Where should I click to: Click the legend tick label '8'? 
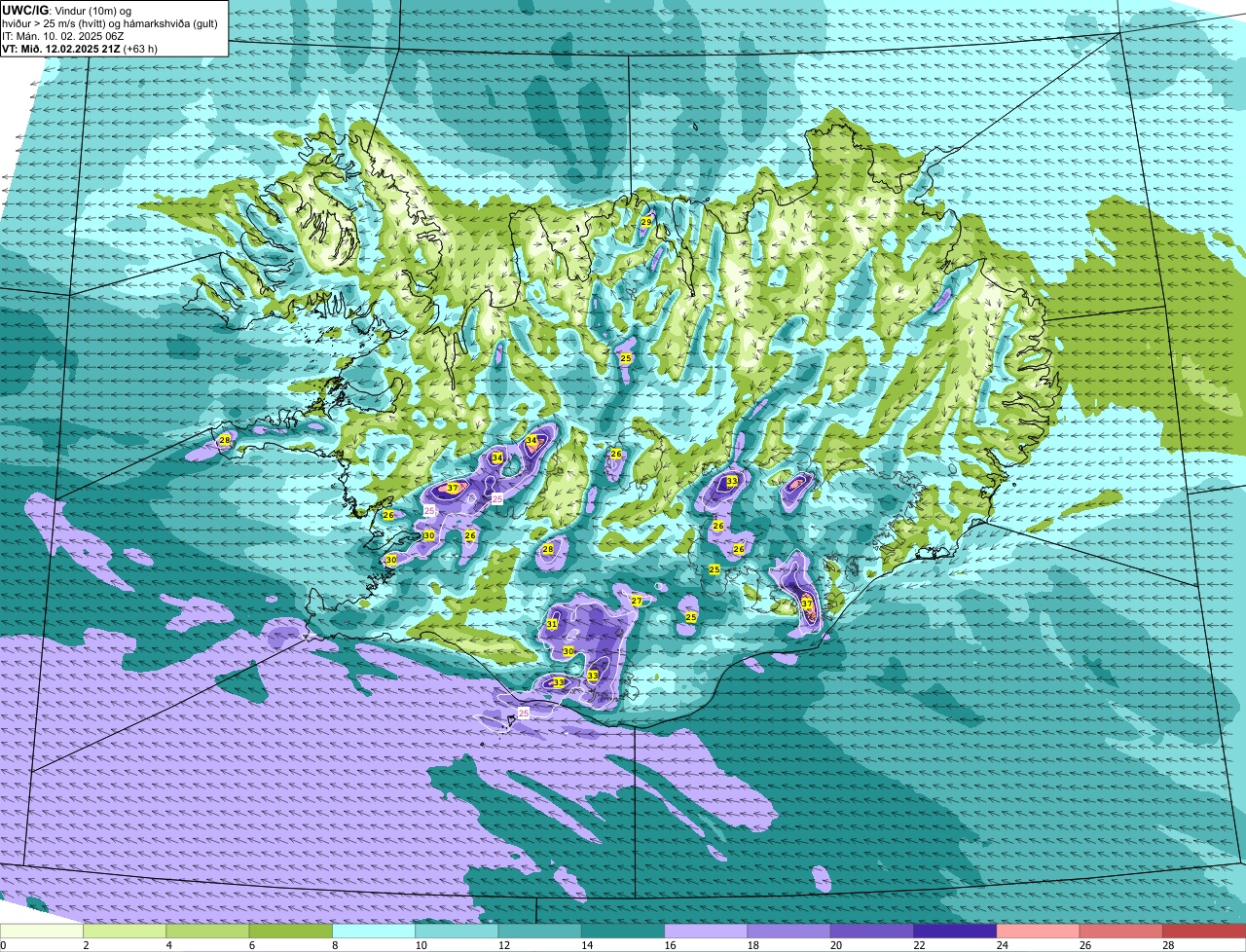coord(335,945)
